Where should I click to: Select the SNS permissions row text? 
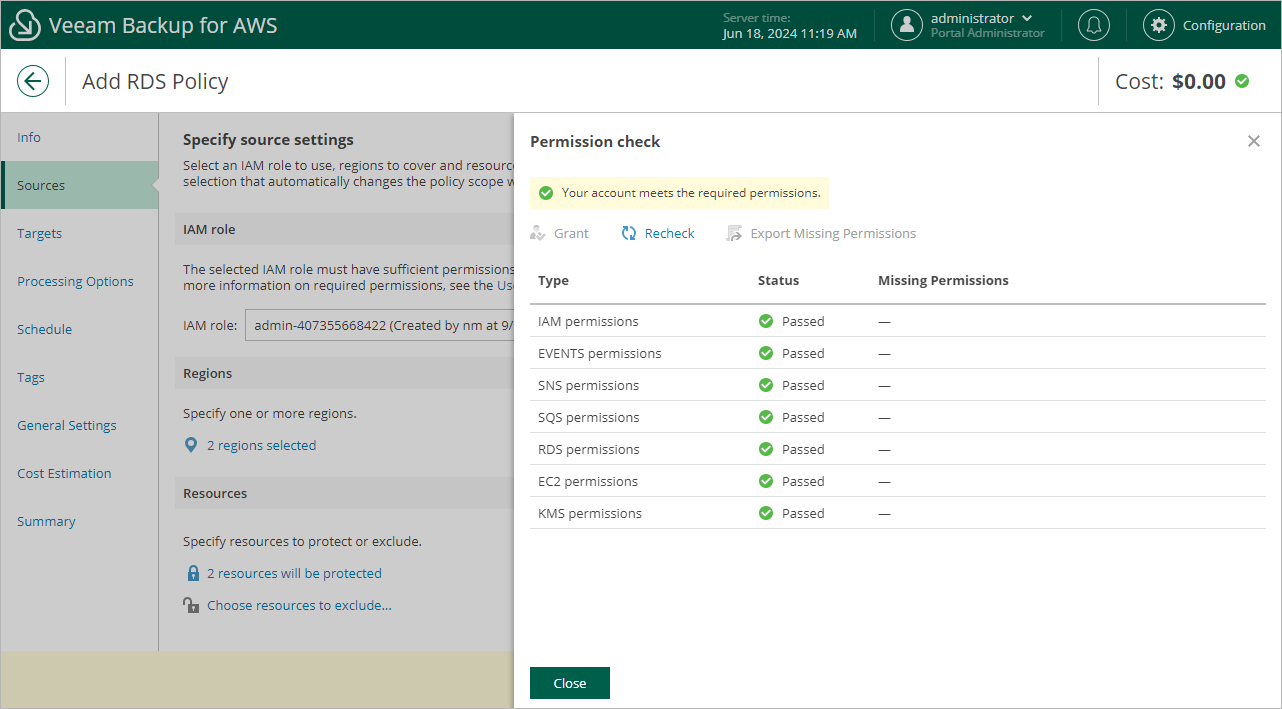pyautogui.click(x=588, y=385)
